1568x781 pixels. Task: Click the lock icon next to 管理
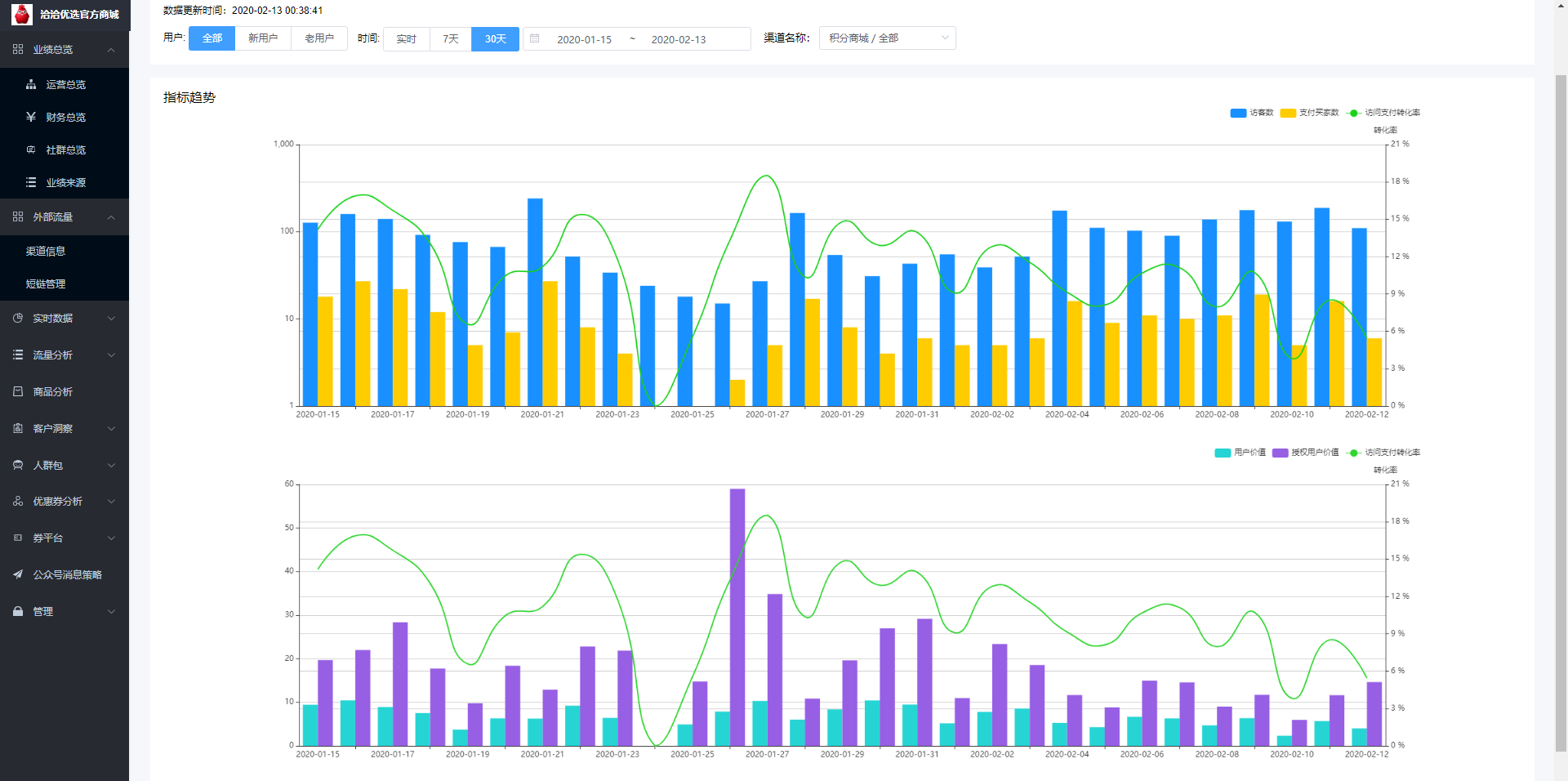18,611
